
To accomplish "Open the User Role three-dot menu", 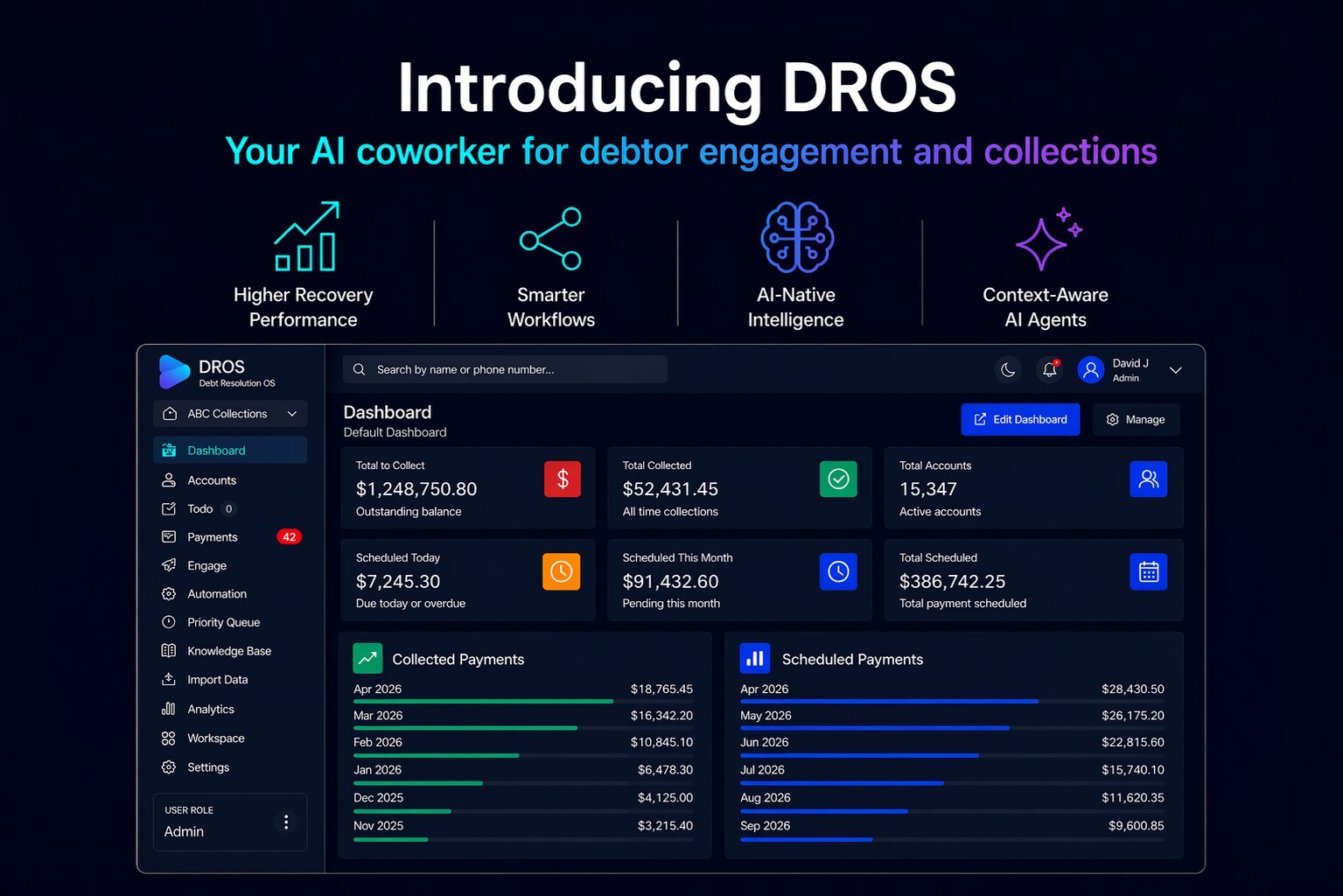I will point(286,822).
